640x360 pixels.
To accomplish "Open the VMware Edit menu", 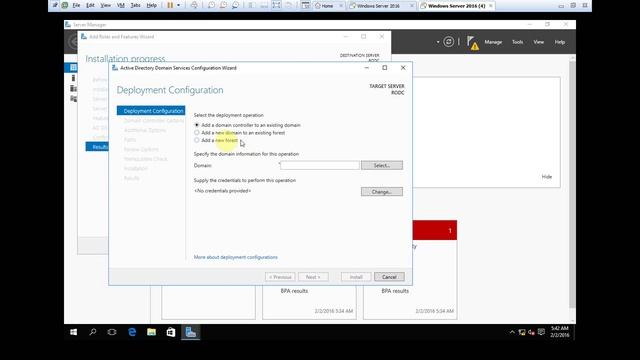I will point(90,5).
